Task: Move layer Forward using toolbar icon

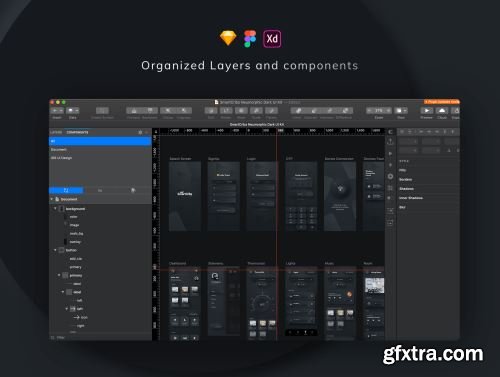Action: click(134, 110)
